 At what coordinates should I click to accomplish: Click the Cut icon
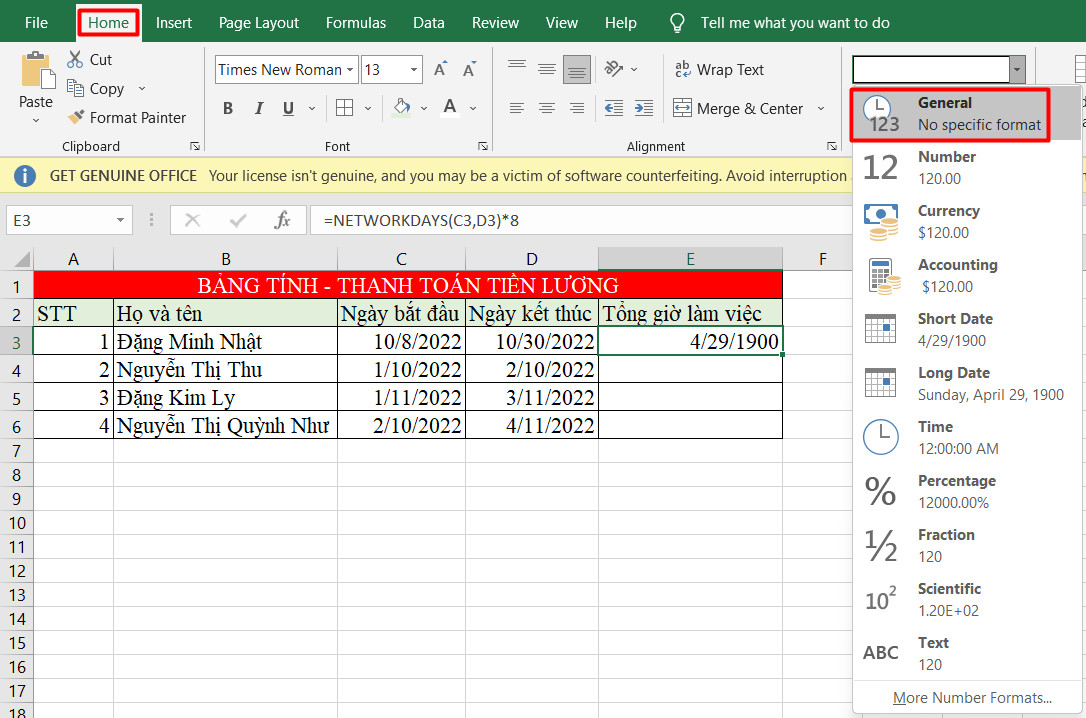click(75, 59)
